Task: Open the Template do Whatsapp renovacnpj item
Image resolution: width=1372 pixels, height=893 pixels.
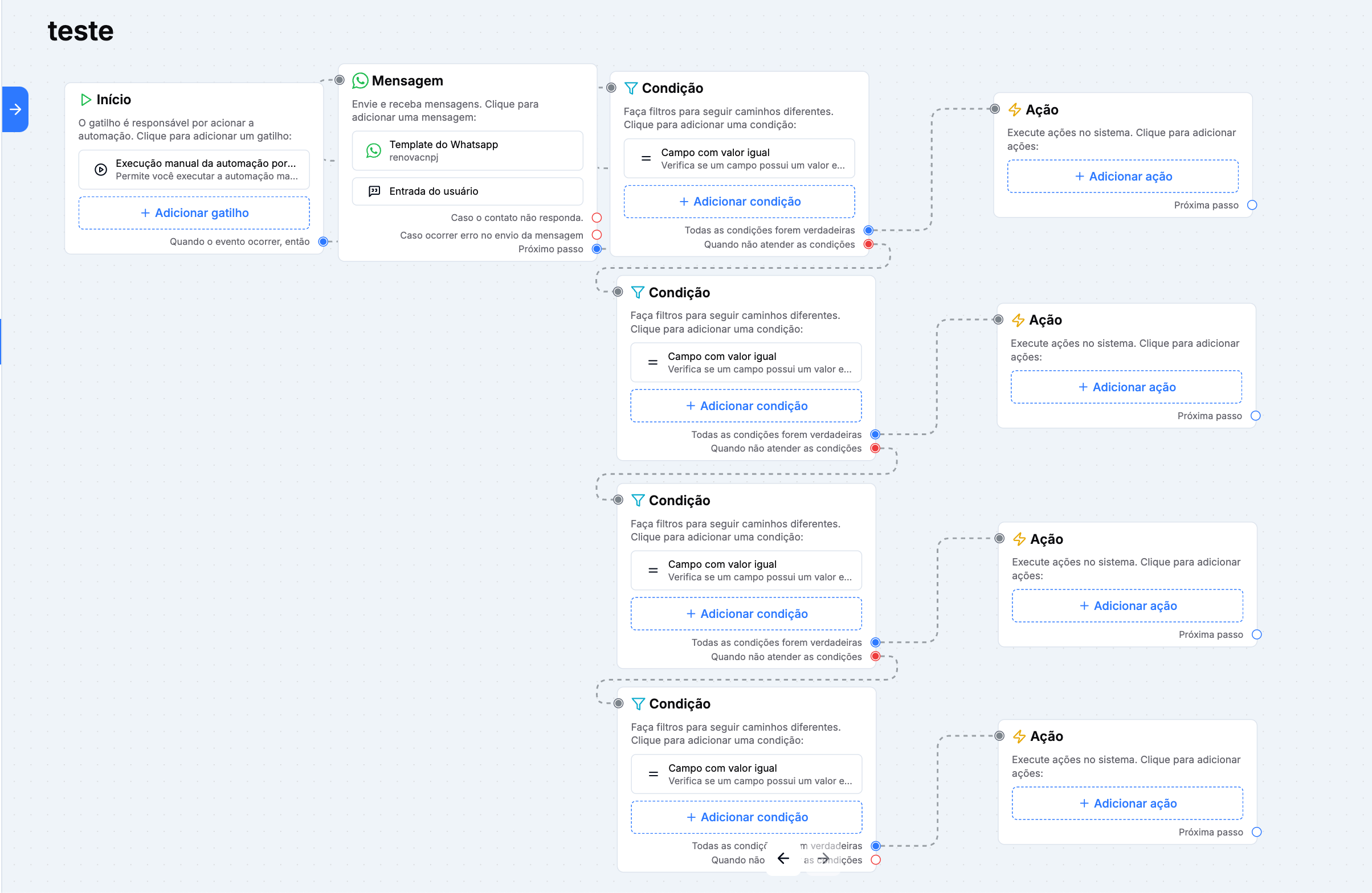Action: pyautogui.click(x=467, y=150)
